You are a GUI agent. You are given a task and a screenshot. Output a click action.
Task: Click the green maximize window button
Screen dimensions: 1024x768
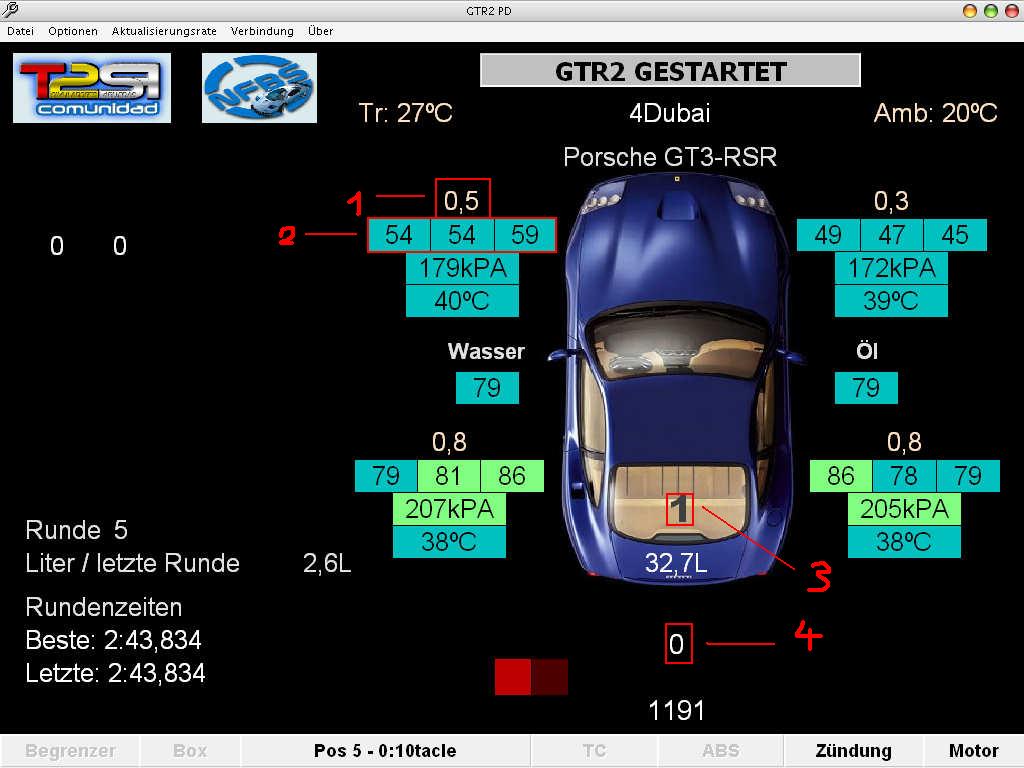[991, 10]
